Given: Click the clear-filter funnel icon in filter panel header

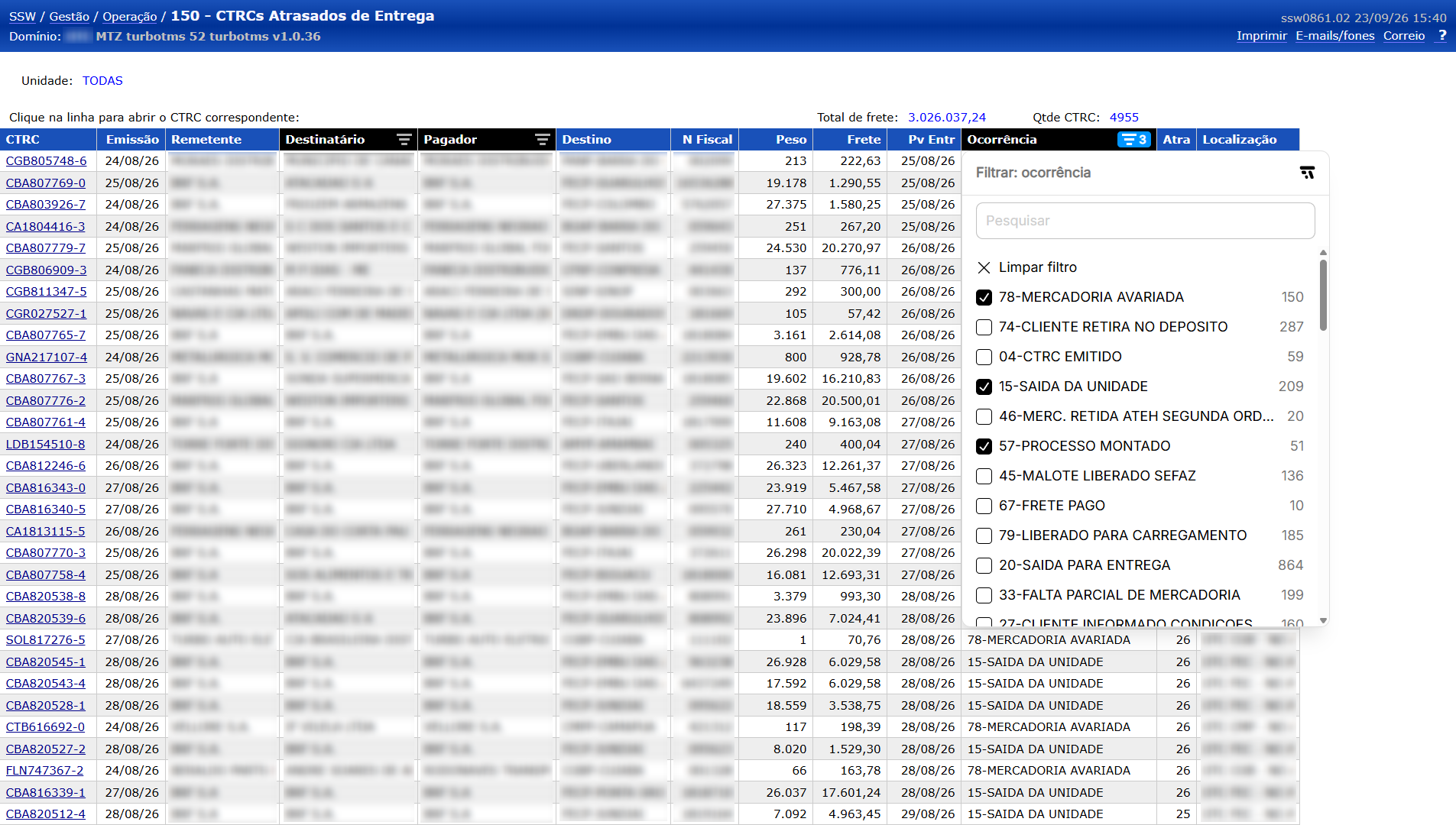Looking at the screenshot, I should 1307,173.
